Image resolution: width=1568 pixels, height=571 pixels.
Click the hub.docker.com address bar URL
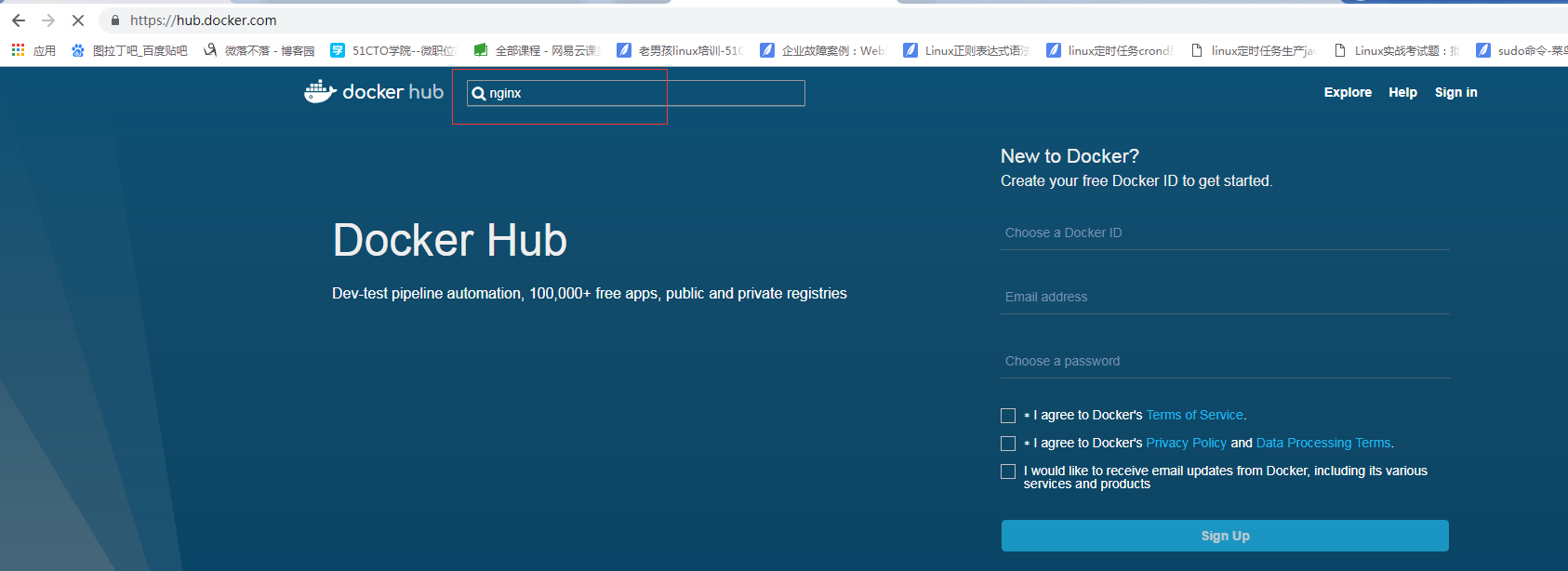click(203, 20)
